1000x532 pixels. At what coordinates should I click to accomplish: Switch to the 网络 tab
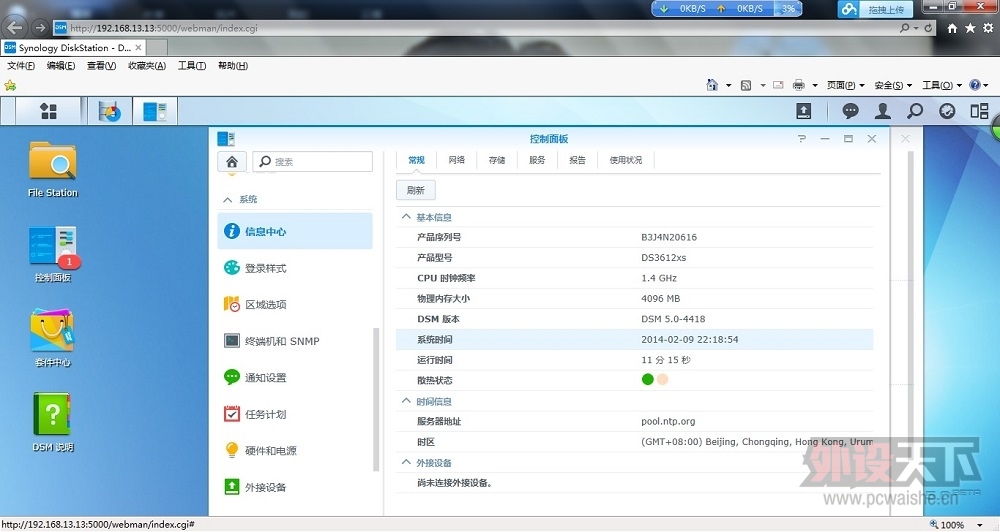457,160
